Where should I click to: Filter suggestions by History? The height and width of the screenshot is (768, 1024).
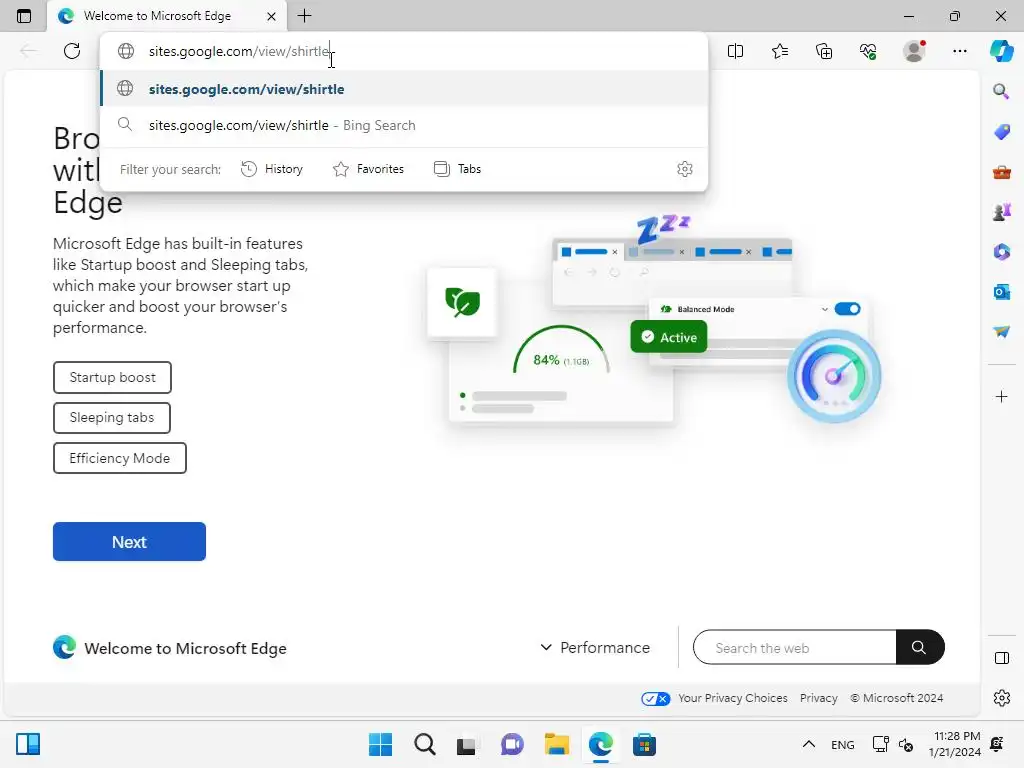click(x=272, y=169)
